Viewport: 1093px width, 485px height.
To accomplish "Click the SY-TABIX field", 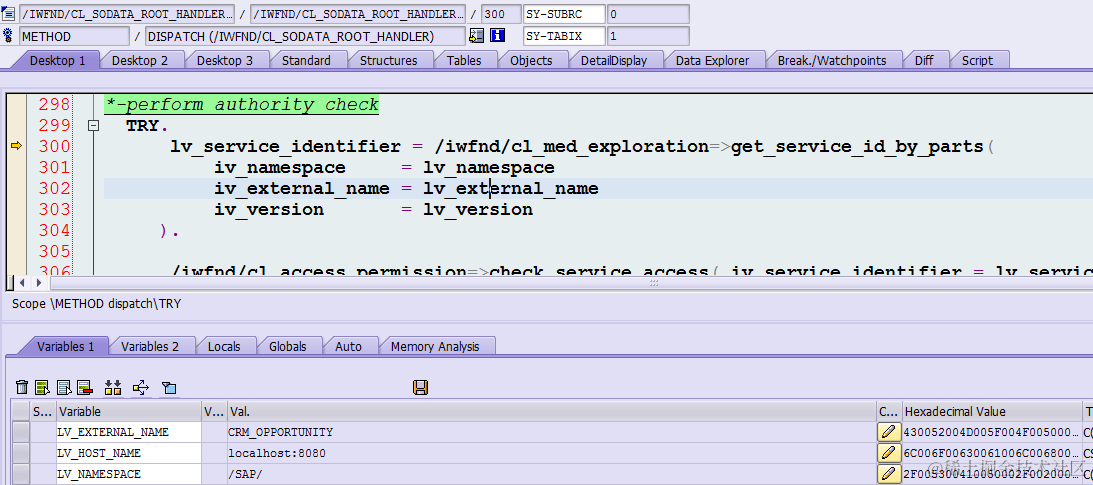I will coord(564,36).
